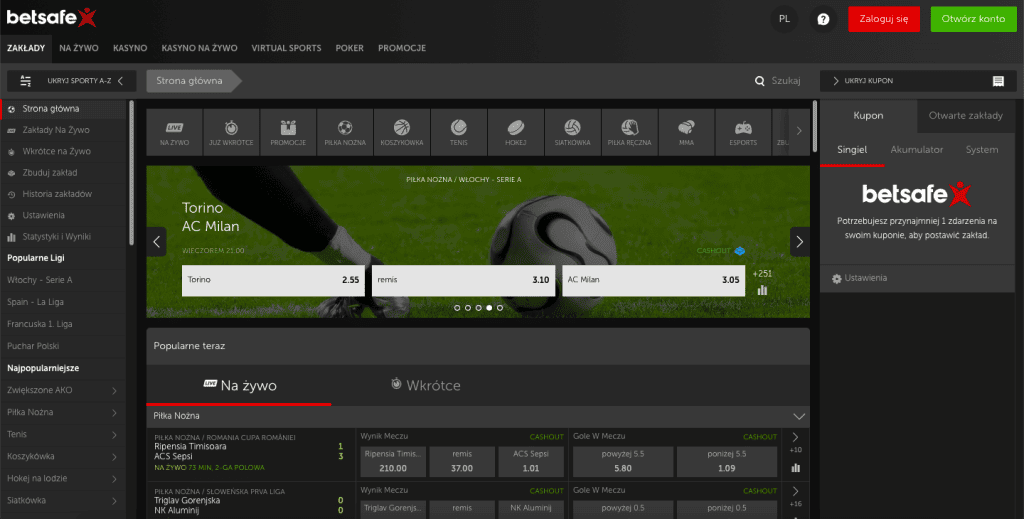The height and width of the screenshot is (519, 1024).
Task: Select the Tenis ball tile
Action: coord(458,133)
